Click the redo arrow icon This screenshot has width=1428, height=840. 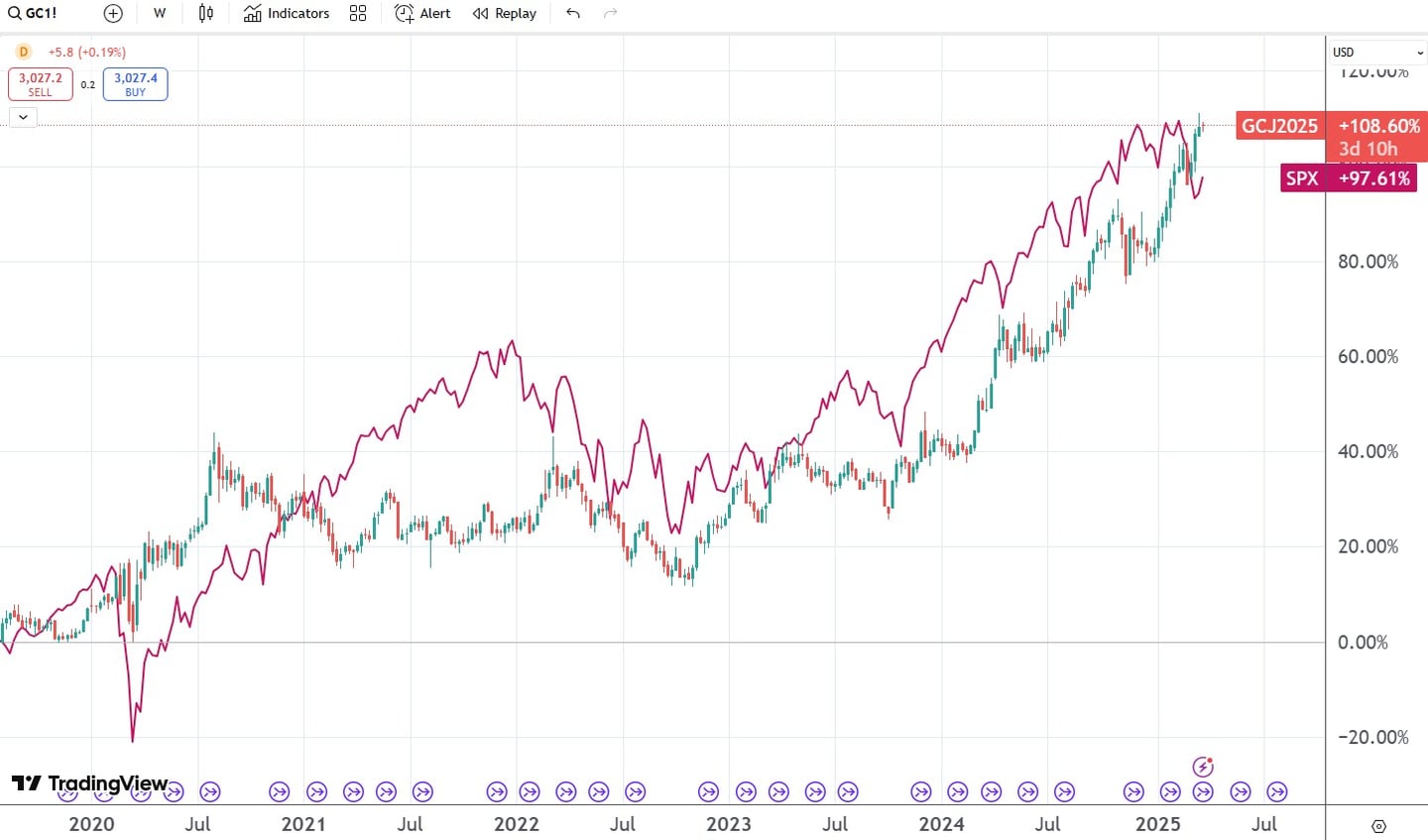click(609, 13)
